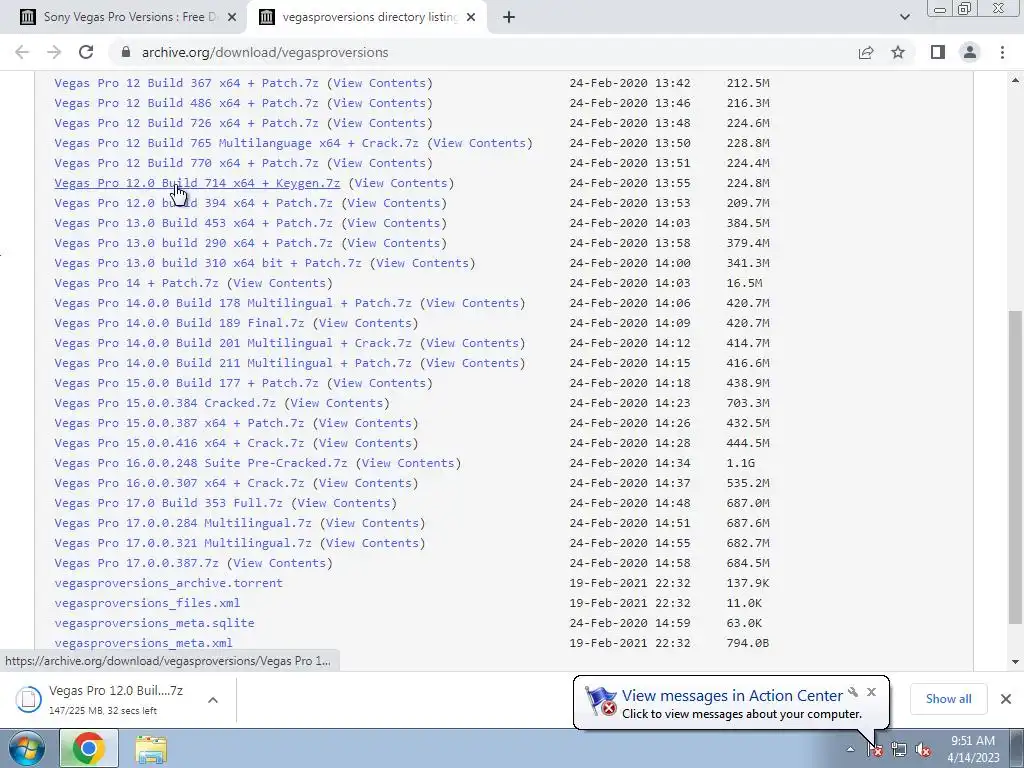View Contents of Vegas Pro 12 Build 770
Viewport: 1024px width, 768px height.
[x=379, y=163]
